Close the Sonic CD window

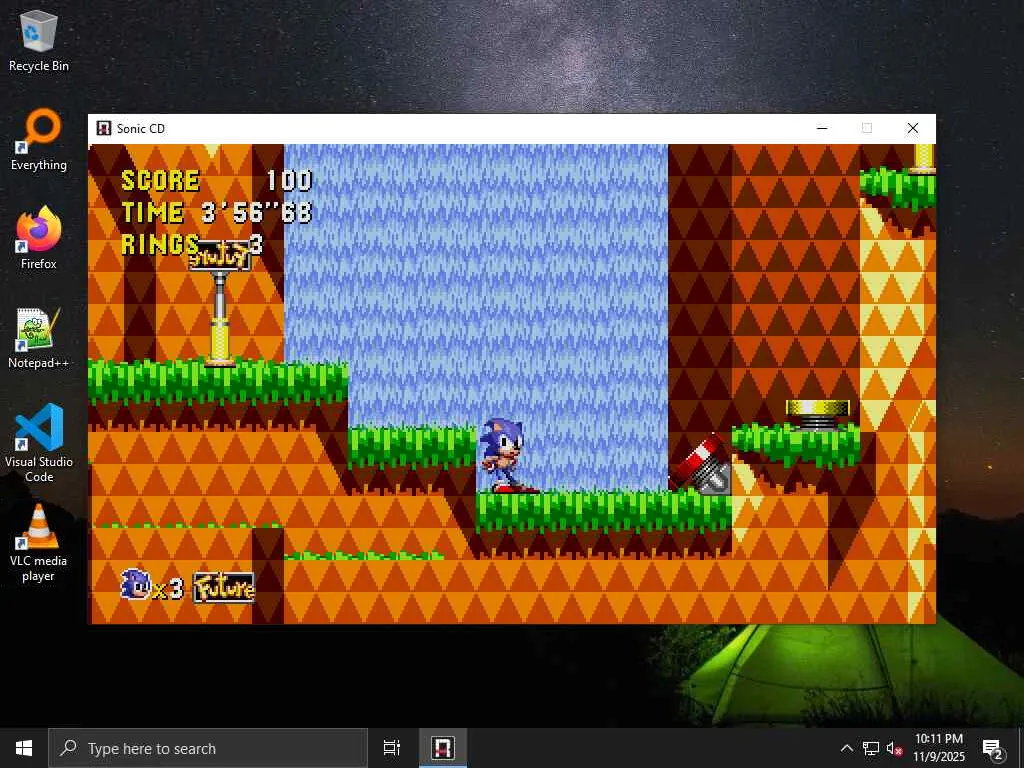pos(913,128)
